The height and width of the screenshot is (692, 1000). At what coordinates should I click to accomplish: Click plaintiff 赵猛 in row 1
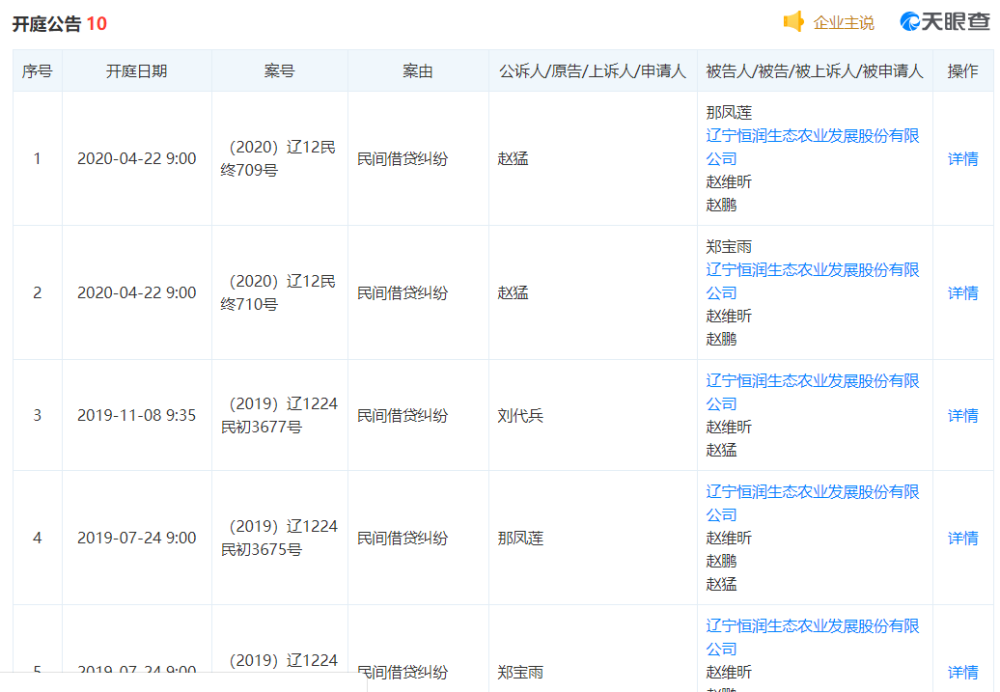point(513,159)
